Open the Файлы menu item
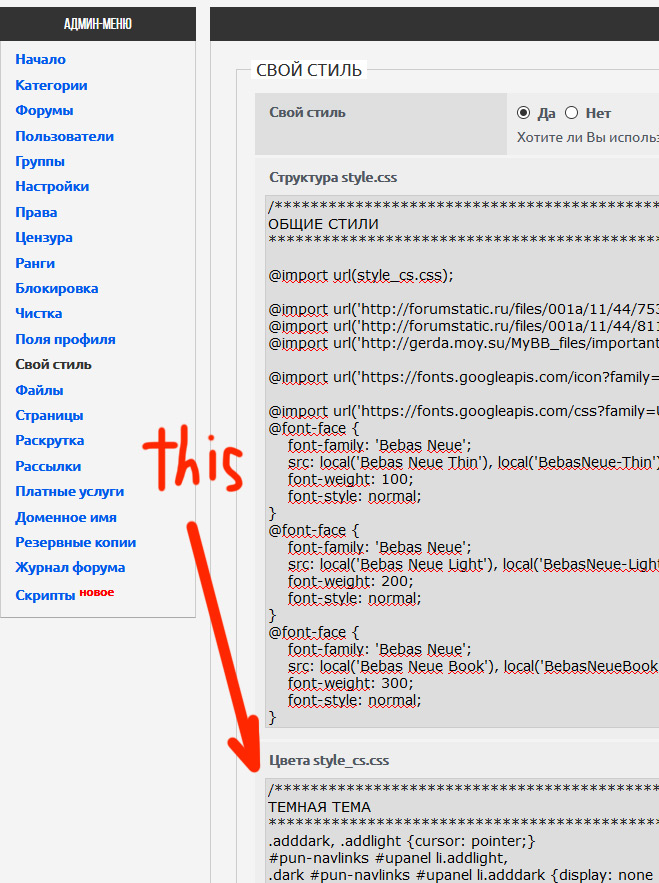The width and height of the screenshot is (659, 883). [x=39, y=390]
